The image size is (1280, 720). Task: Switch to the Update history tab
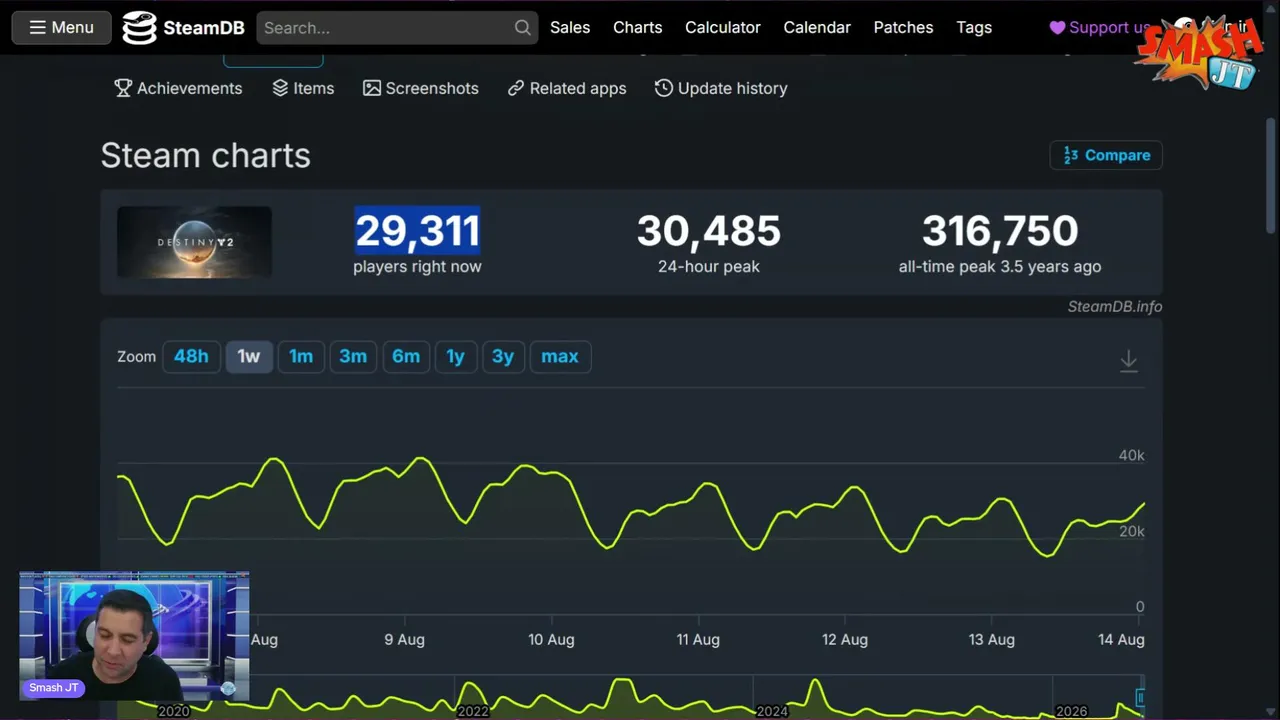click(x=721, y=88)
